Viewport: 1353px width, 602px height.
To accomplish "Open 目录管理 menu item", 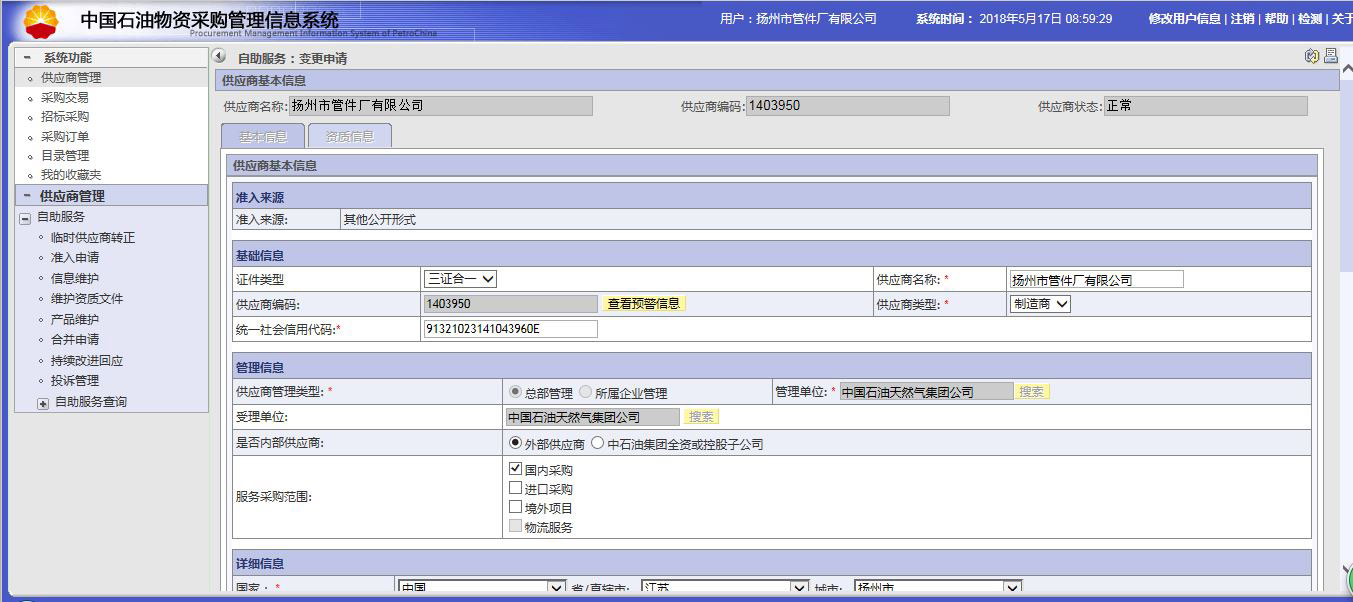I will tap(65, 156).
